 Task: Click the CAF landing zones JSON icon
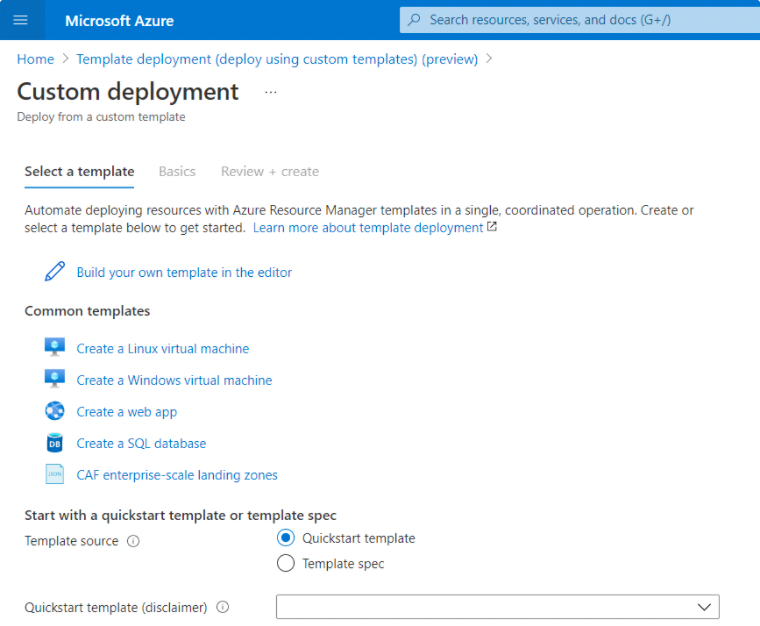(55, 475)
